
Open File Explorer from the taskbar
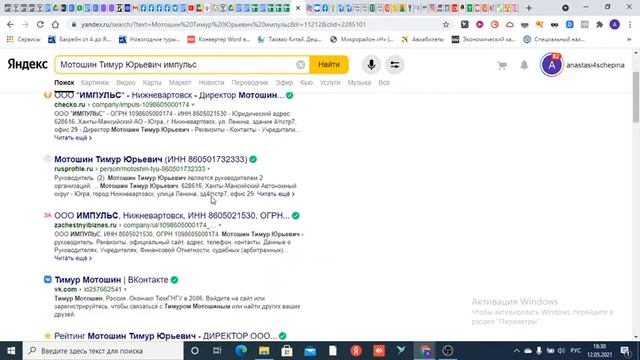click(x=264, y=351)
